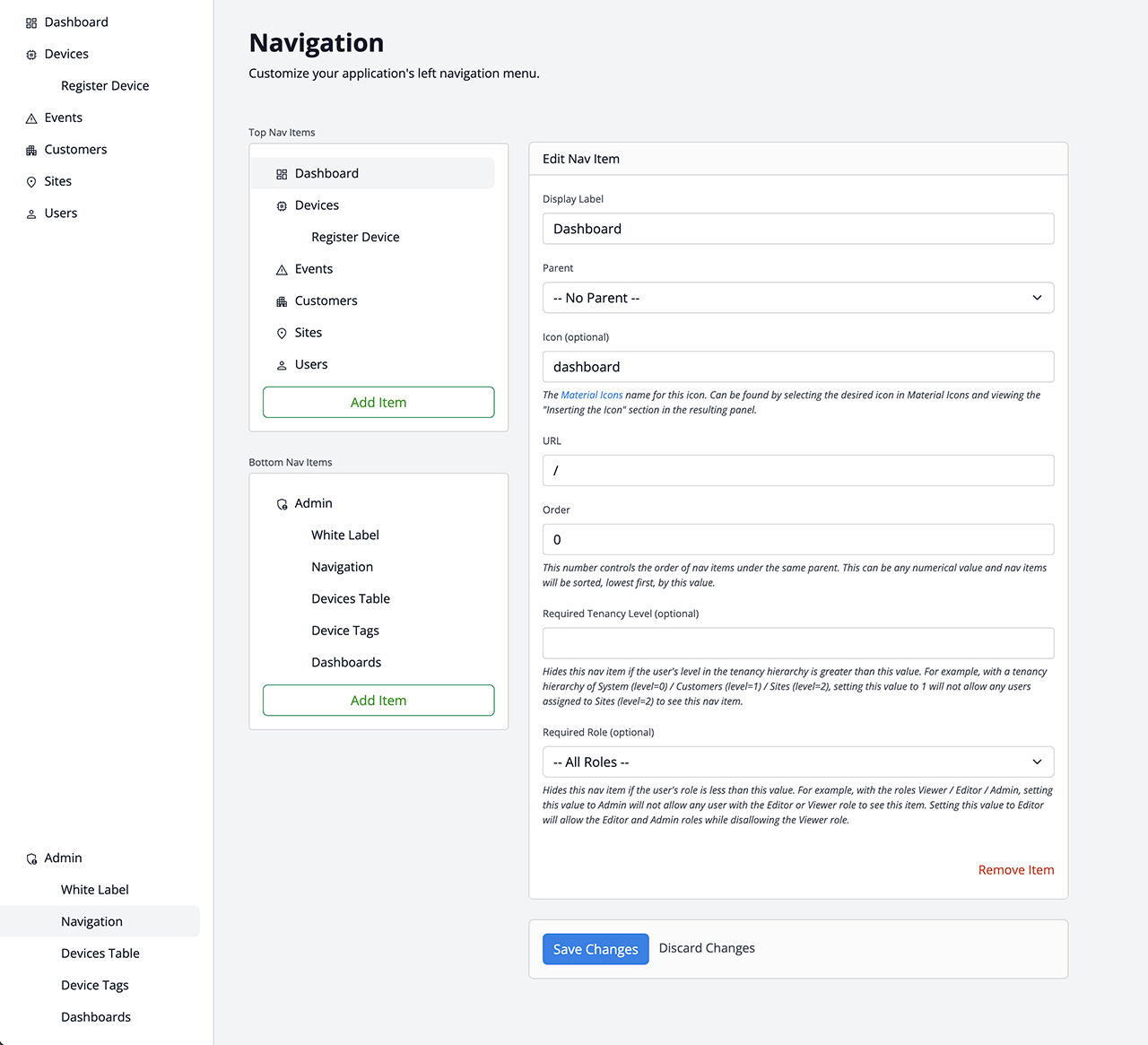Viewport: 1148px width, 1045px height.
Task: Click Discard Changes
Action: (x=707, y=948)
